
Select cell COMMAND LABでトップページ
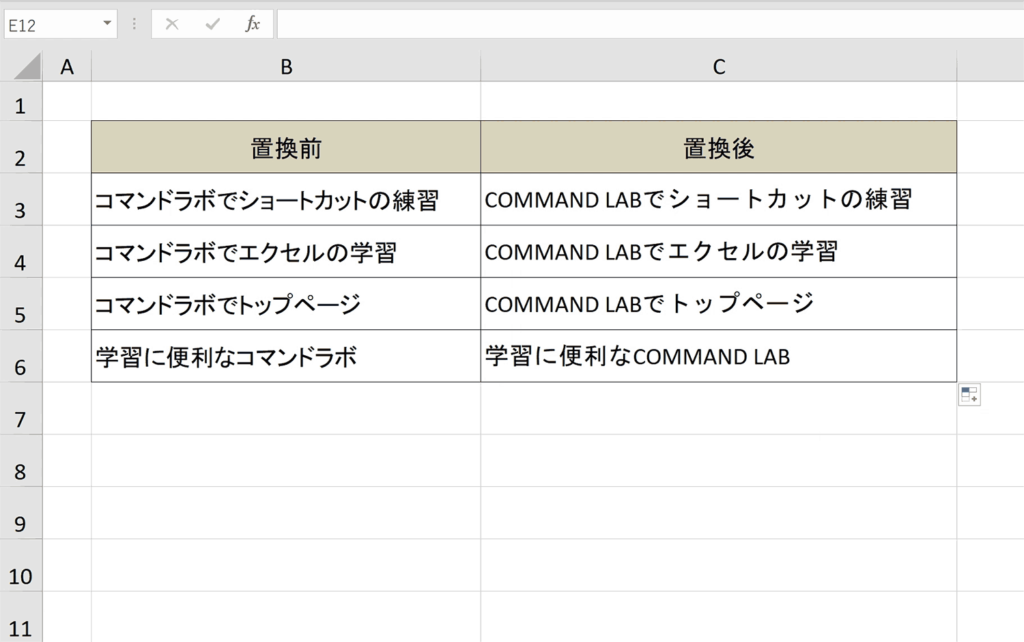[718, 304]
